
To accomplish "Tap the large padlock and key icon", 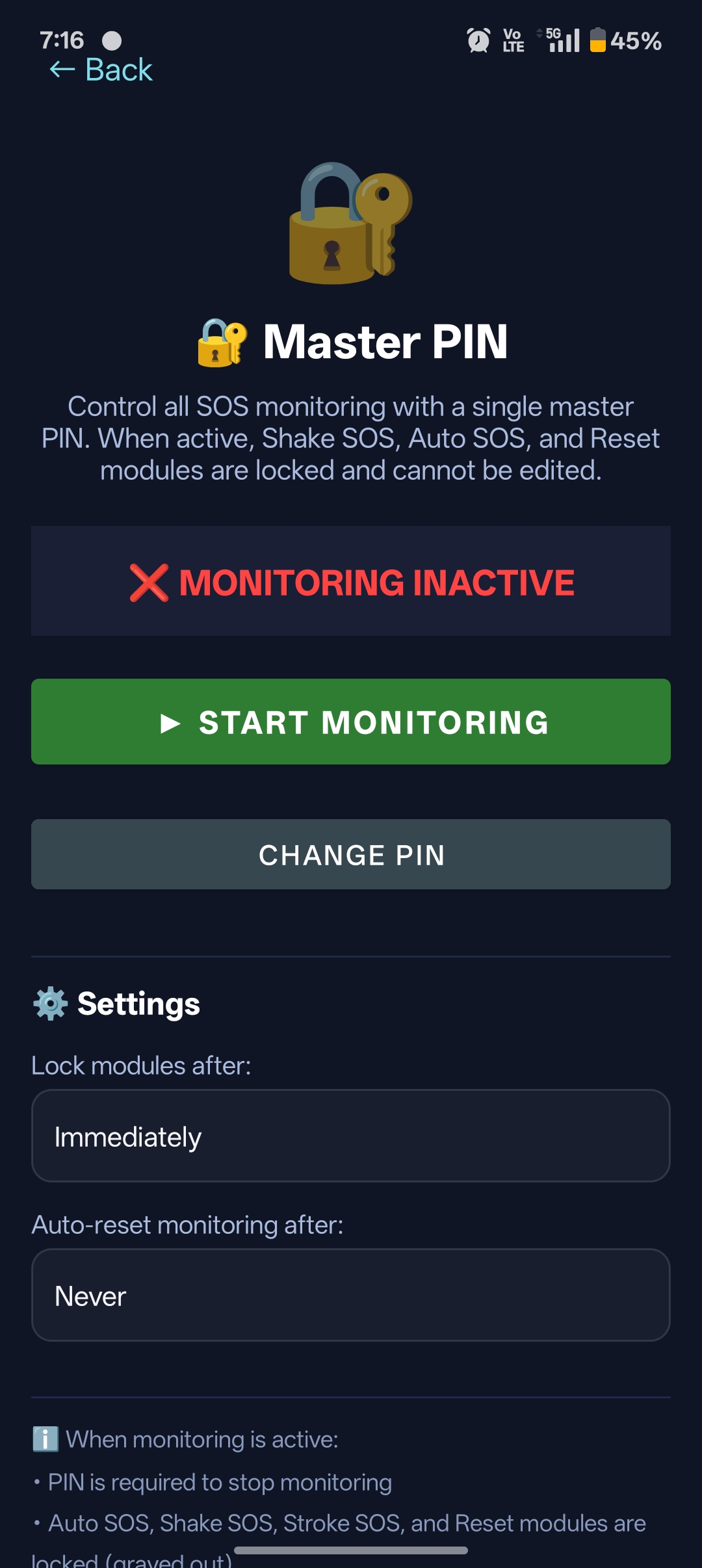I will click(350, 223).
